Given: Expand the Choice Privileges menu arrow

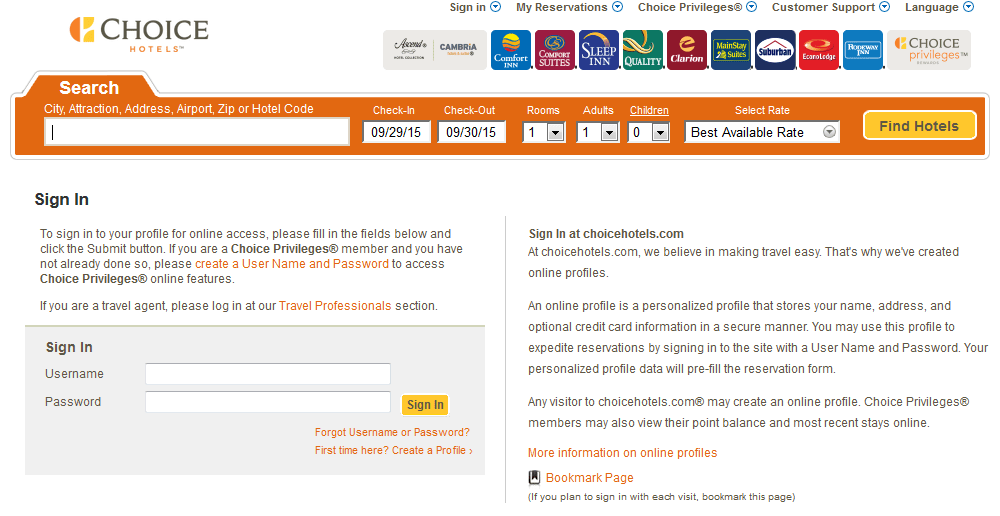Looking at the screenshot, I should point(751,7).
